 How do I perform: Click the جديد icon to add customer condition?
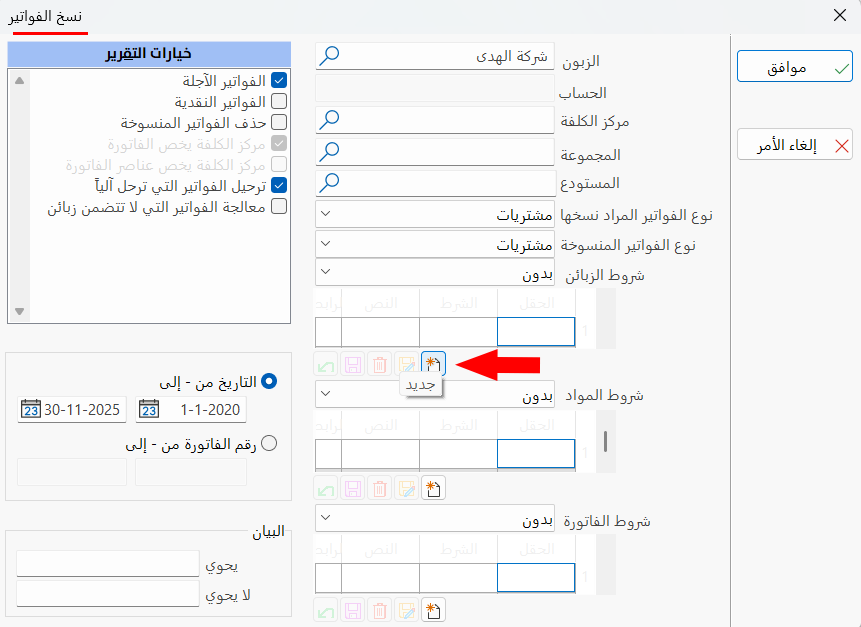tap(435, 364)
